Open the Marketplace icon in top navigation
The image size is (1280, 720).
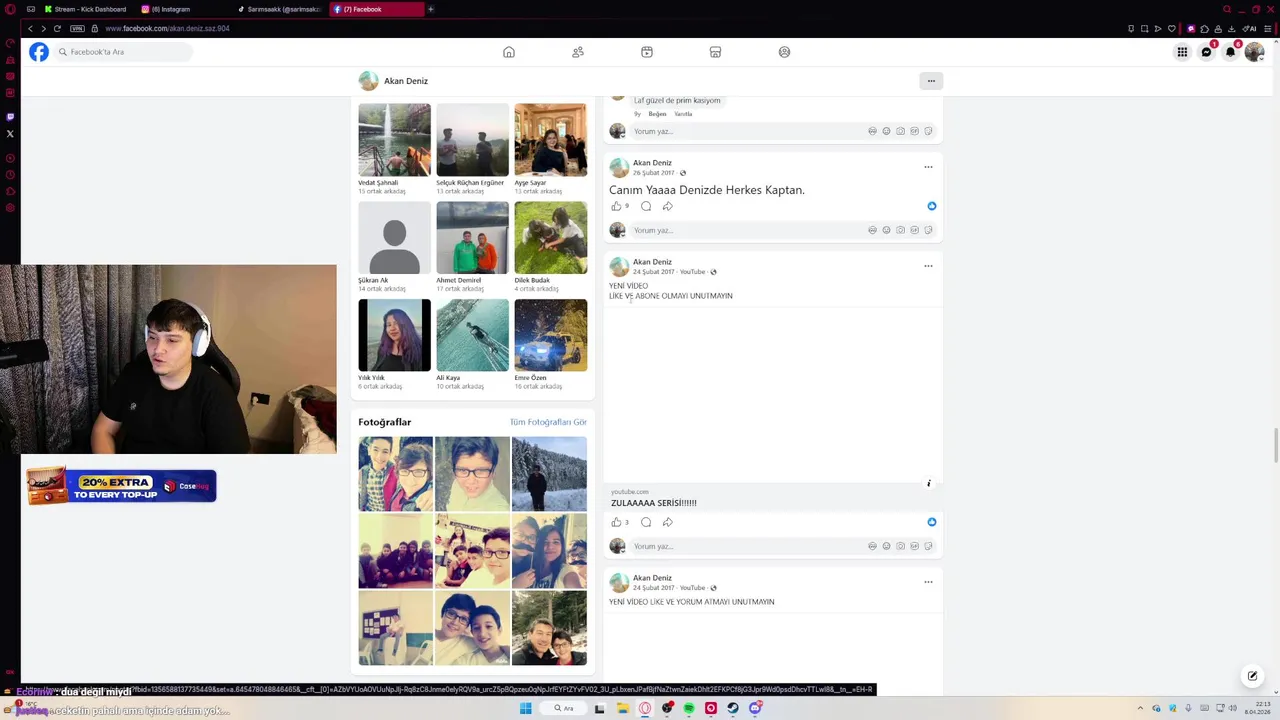pos(715,52)
